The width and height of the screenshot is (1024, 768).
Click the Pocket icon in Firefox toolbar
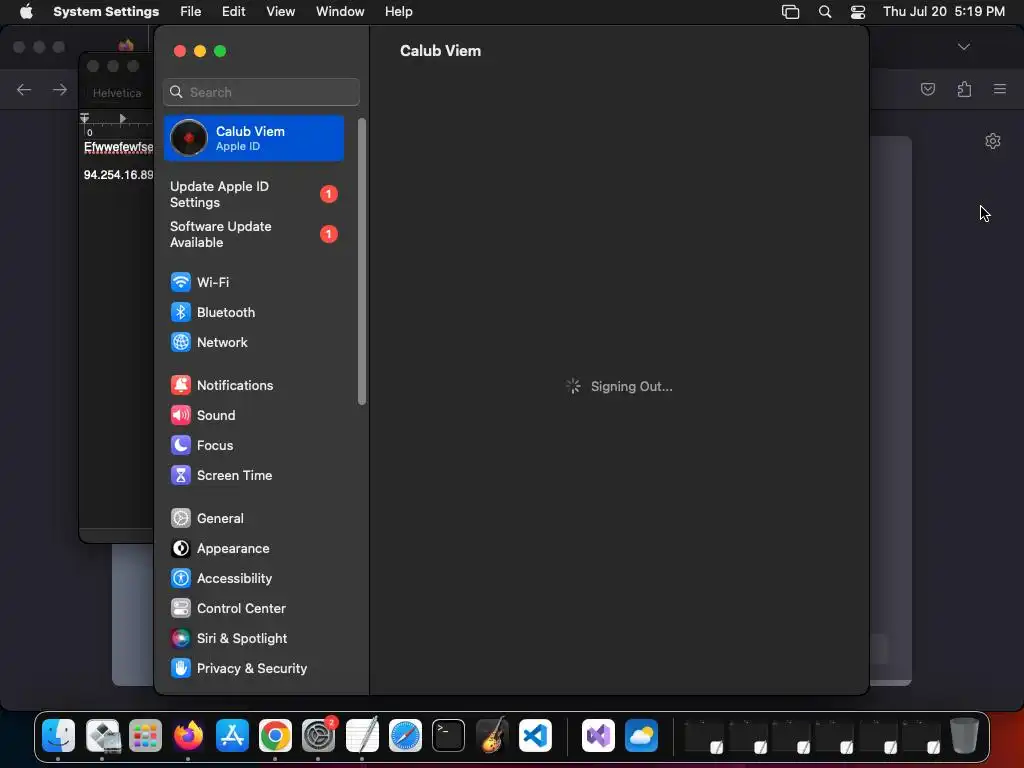click(x=928, y=89)
